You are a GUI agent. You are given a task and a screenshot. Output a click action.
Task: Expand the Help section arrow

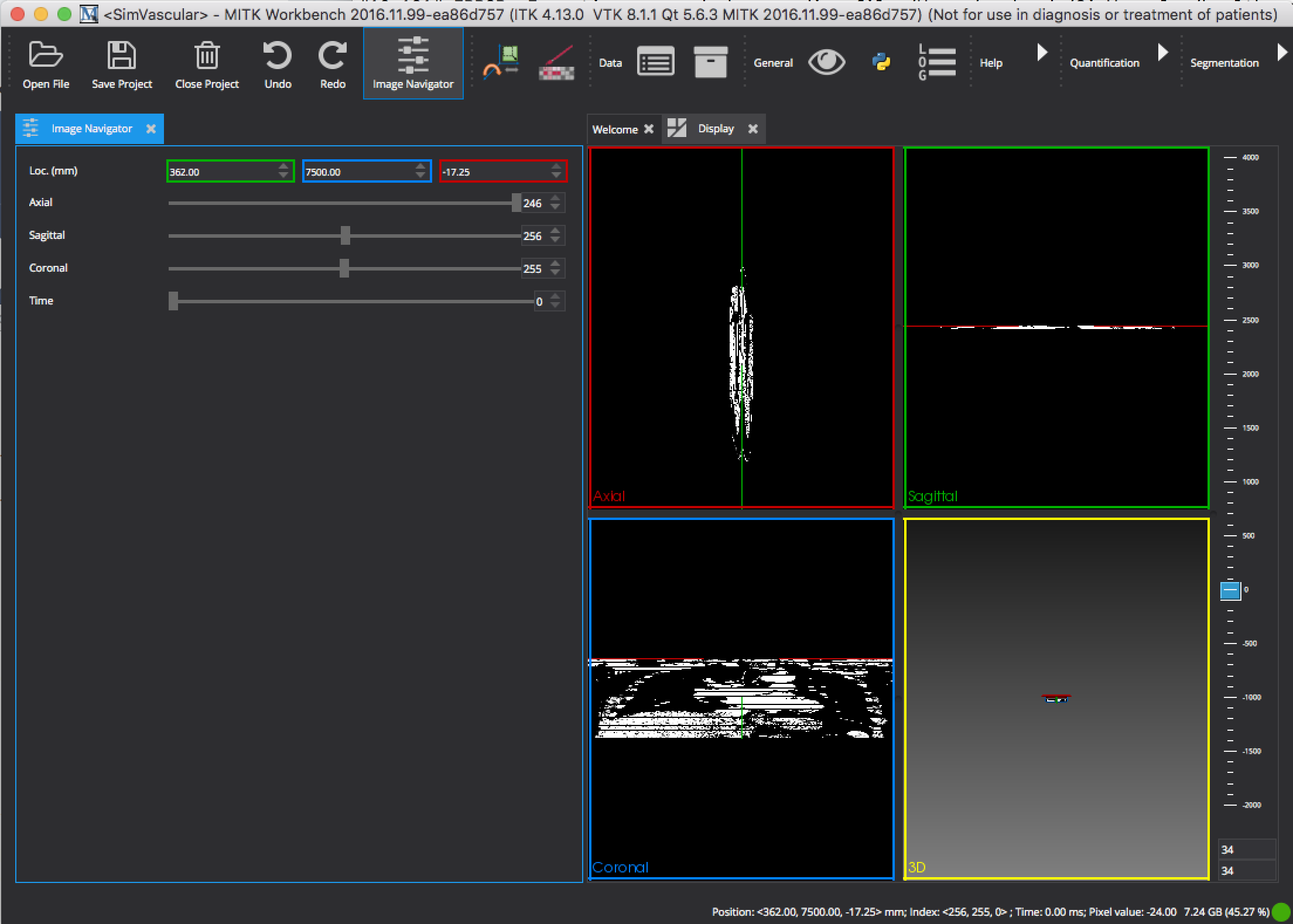pyautogui.click(x=1042, y=53)
